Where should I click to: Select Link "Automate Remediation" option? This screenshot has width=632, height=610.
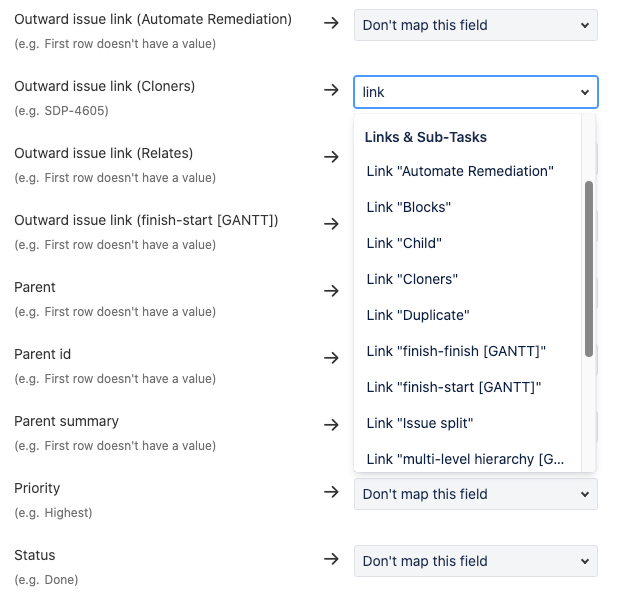(468, 171)
